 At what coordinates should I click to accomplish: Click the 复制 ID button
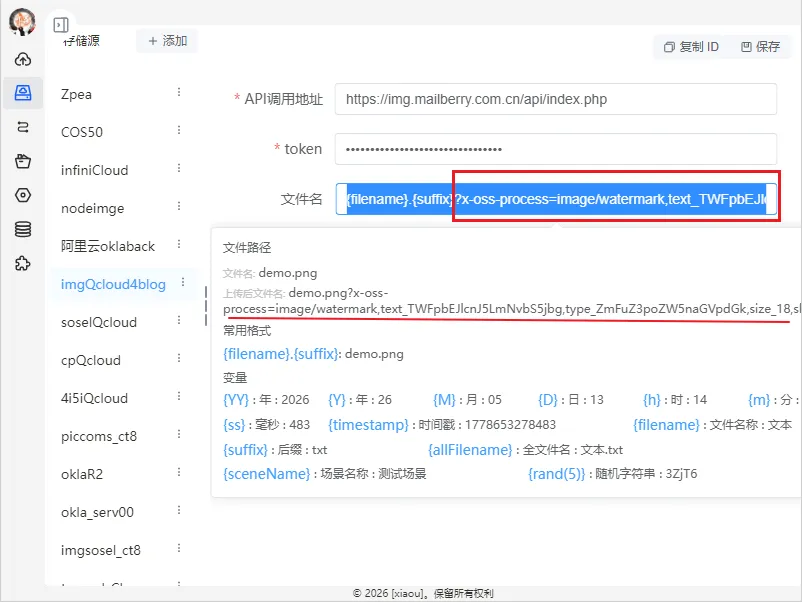point(691,47)
